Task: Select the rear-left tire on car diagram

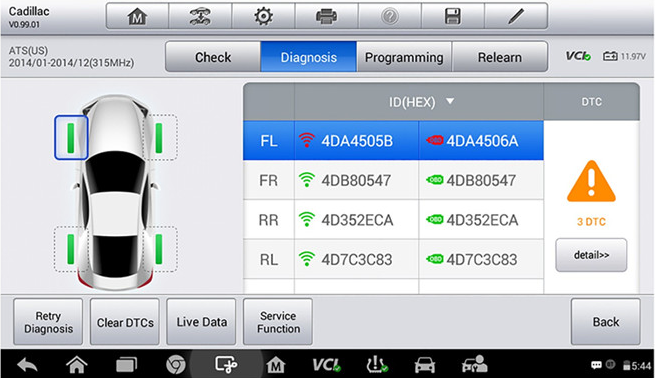Action: coord(71,249)
